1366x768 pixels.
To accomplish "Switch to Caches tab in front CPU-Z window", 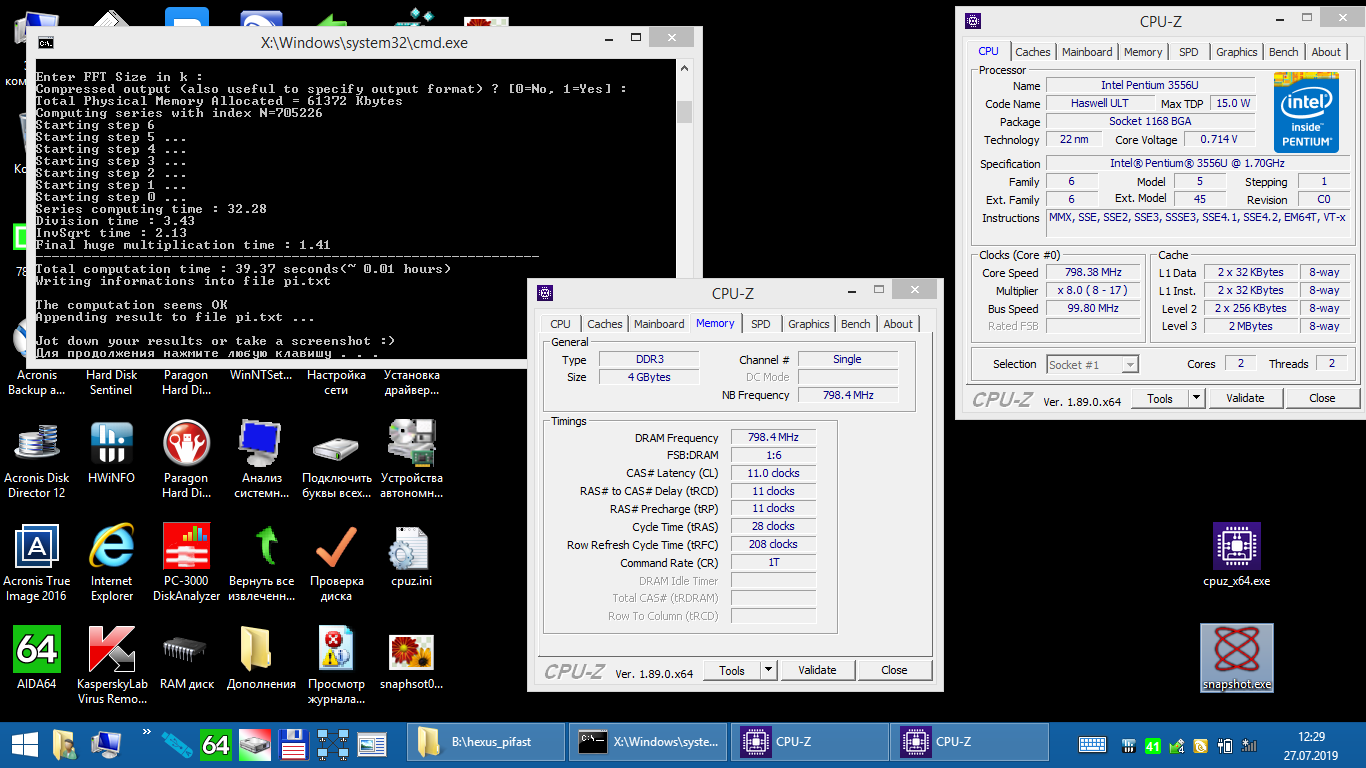I will (605, 324).
